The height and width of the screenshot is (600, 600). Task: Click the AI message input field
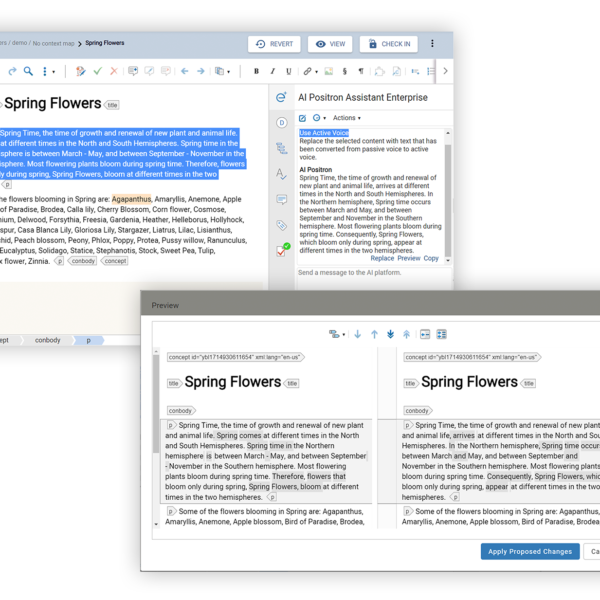[x=374, y=278]
